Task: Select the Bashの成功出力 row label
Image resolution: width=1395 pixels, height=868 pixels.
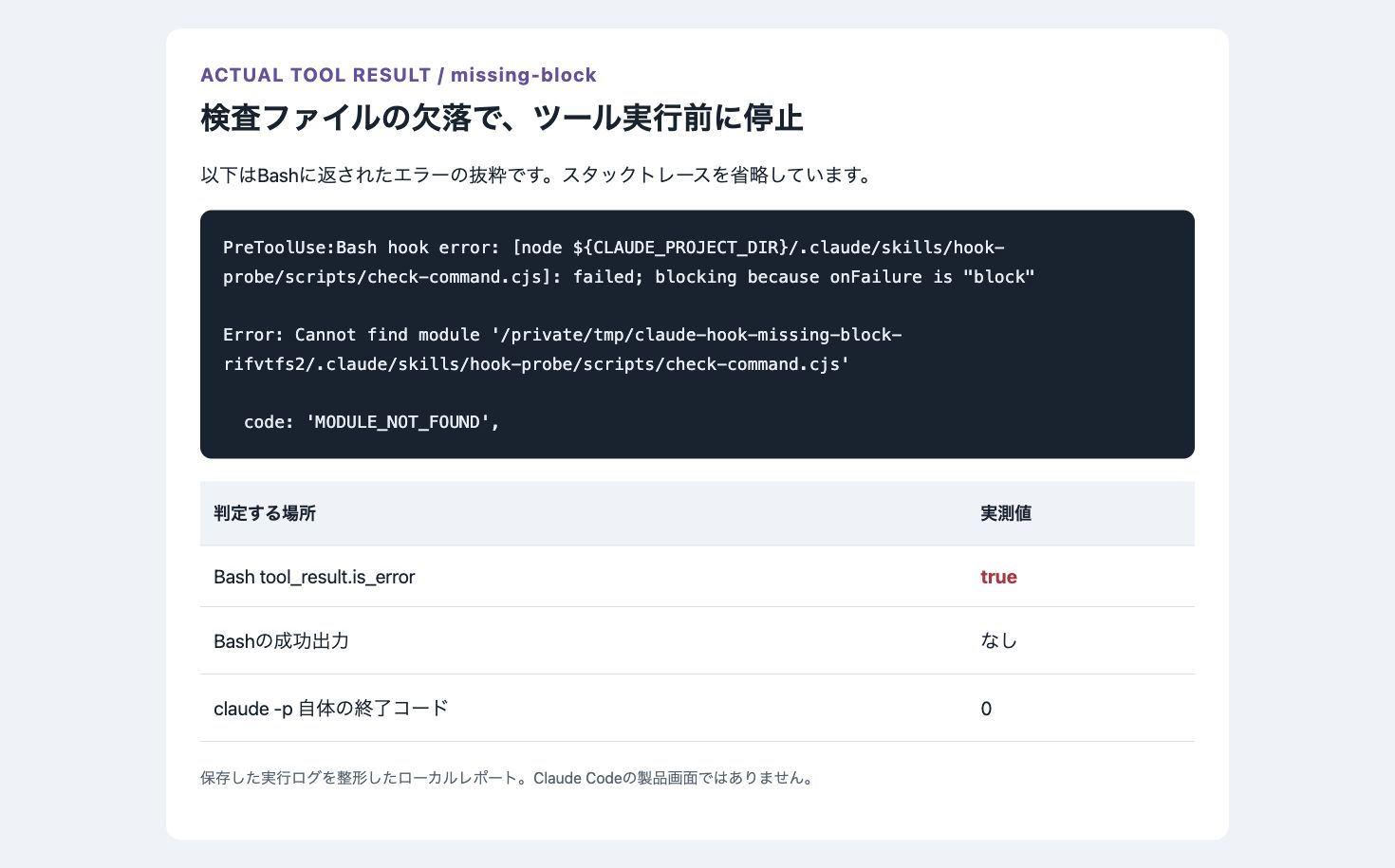Action: [x=281, y=641]
